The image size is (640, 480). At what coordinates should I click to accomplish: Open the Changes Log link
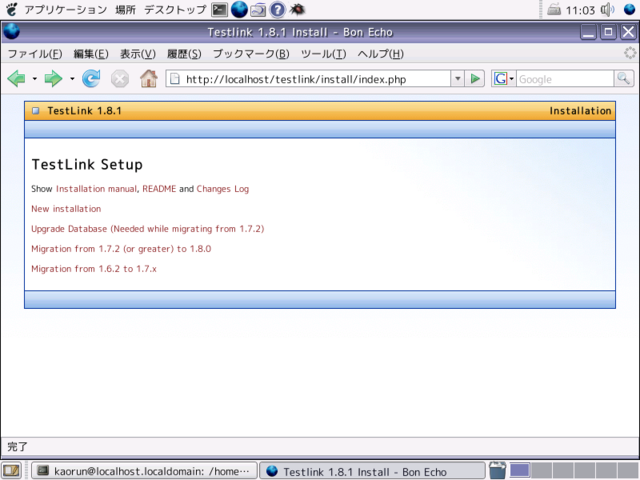click(x=223, y=189)
